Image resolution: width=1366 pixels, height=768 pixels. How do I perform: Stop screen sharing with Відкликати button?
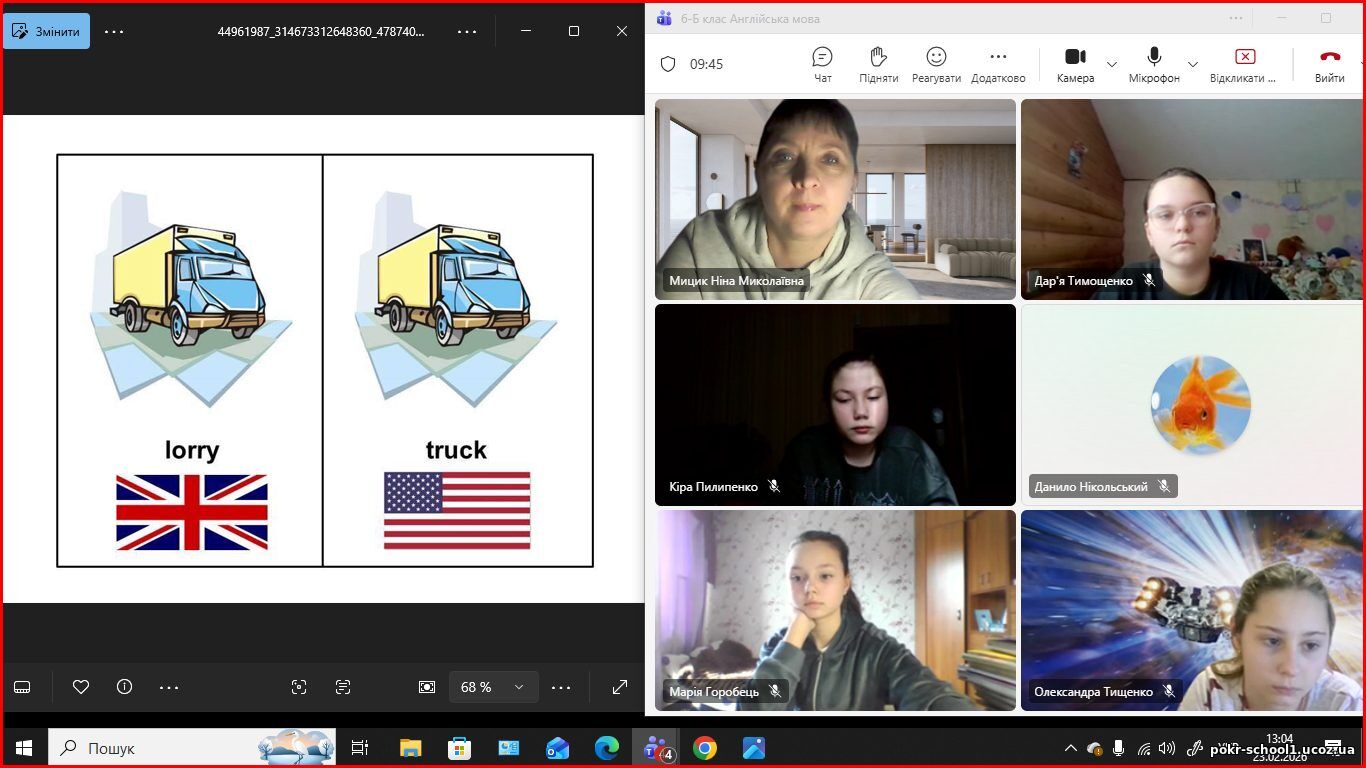pyautogui.click(x=1244, y=64)
